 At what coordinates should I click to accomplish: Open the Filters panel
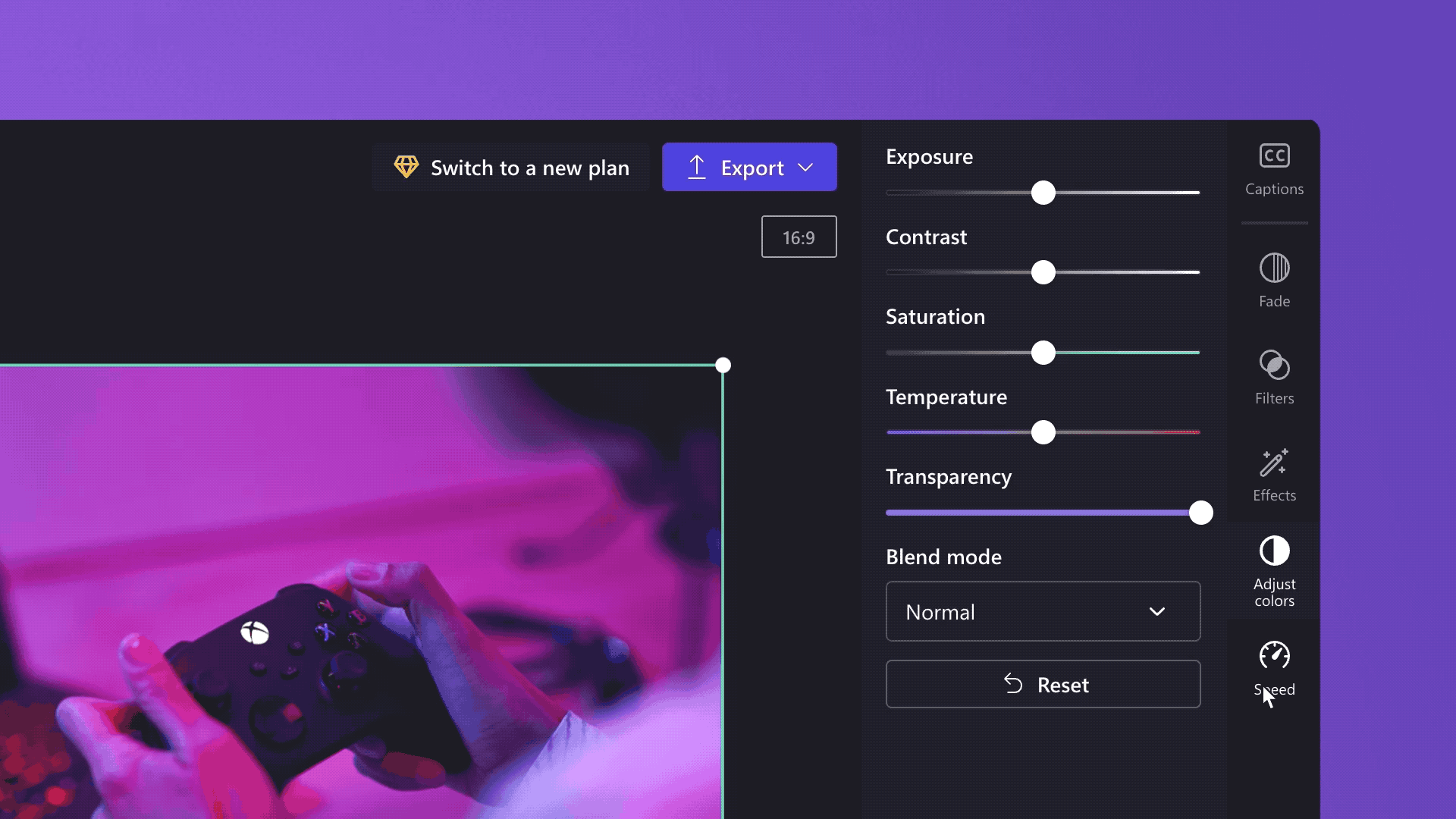1274,378
